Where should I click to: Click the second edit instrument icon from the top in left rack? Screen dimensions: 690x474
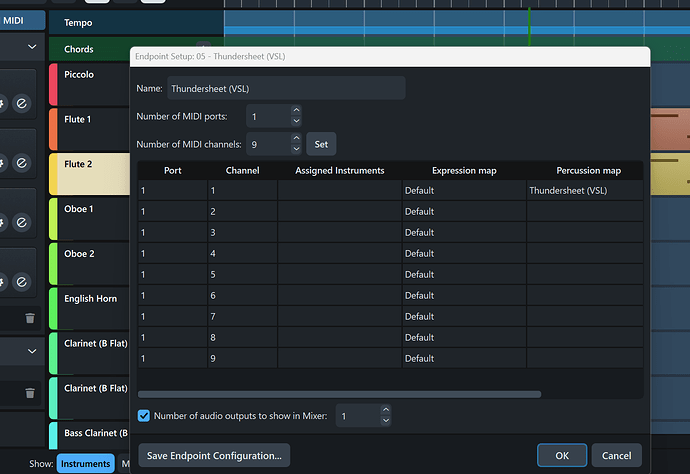pos(22,163)
